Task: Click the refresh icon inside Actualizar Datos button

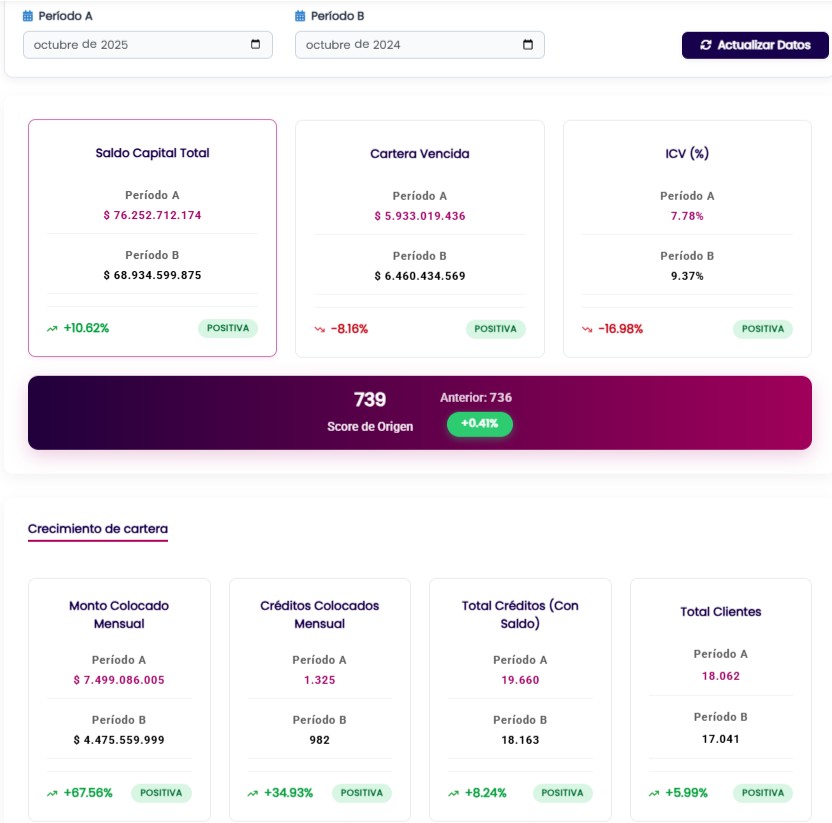Action: (705, 44)
